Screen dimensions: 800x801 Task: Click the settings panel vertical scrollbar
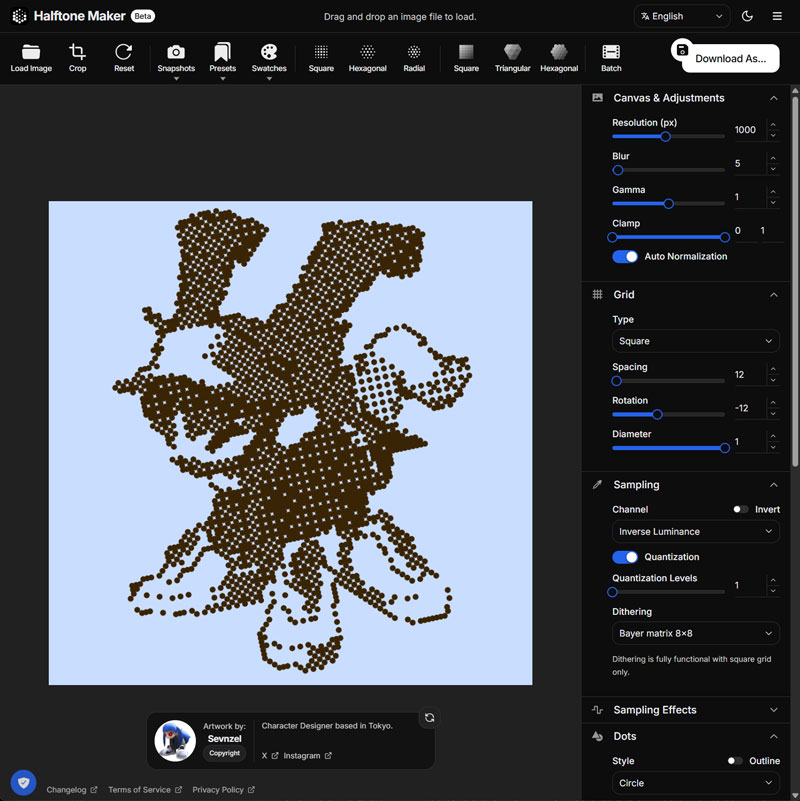794,282
